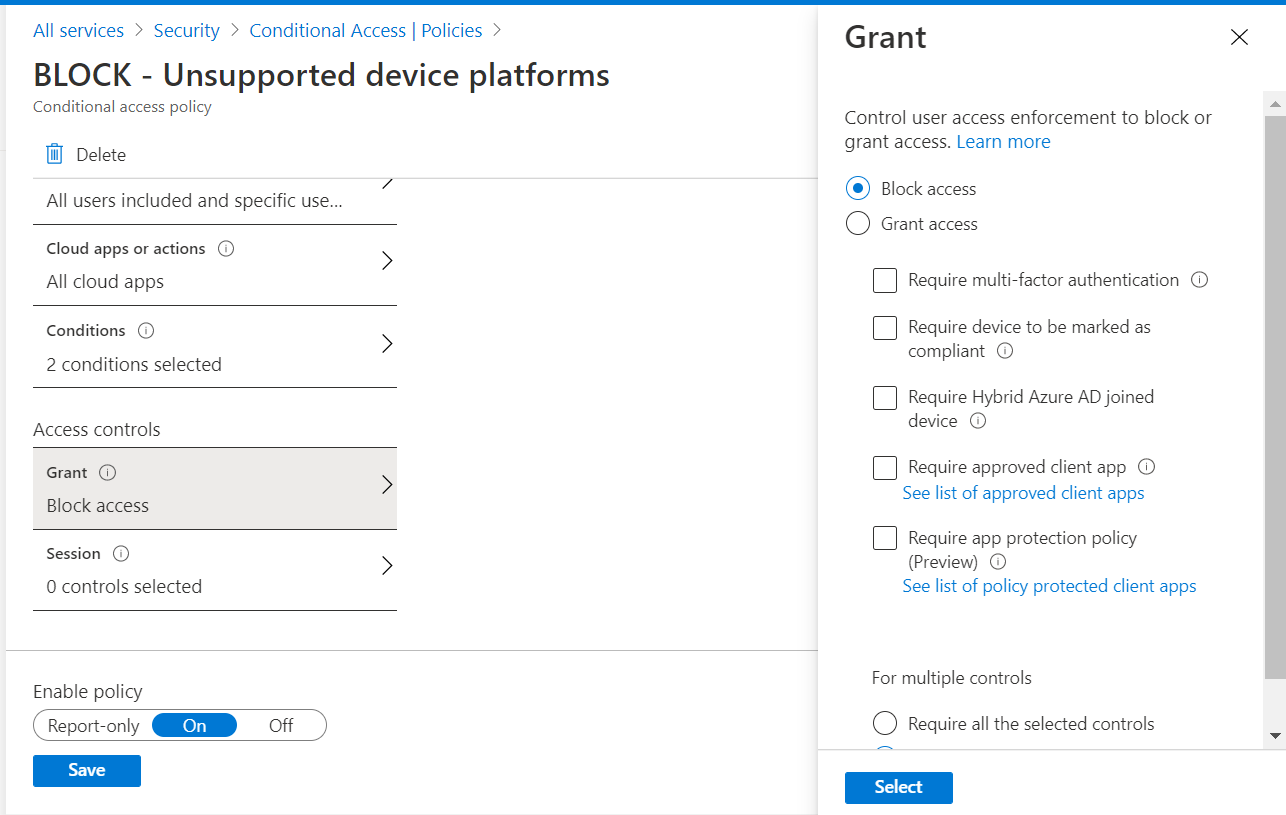Click the 'BLOCK - Unsupported device platforms' title
Viewport: 1286px width, 815px height.
click(x=321, y=75)
